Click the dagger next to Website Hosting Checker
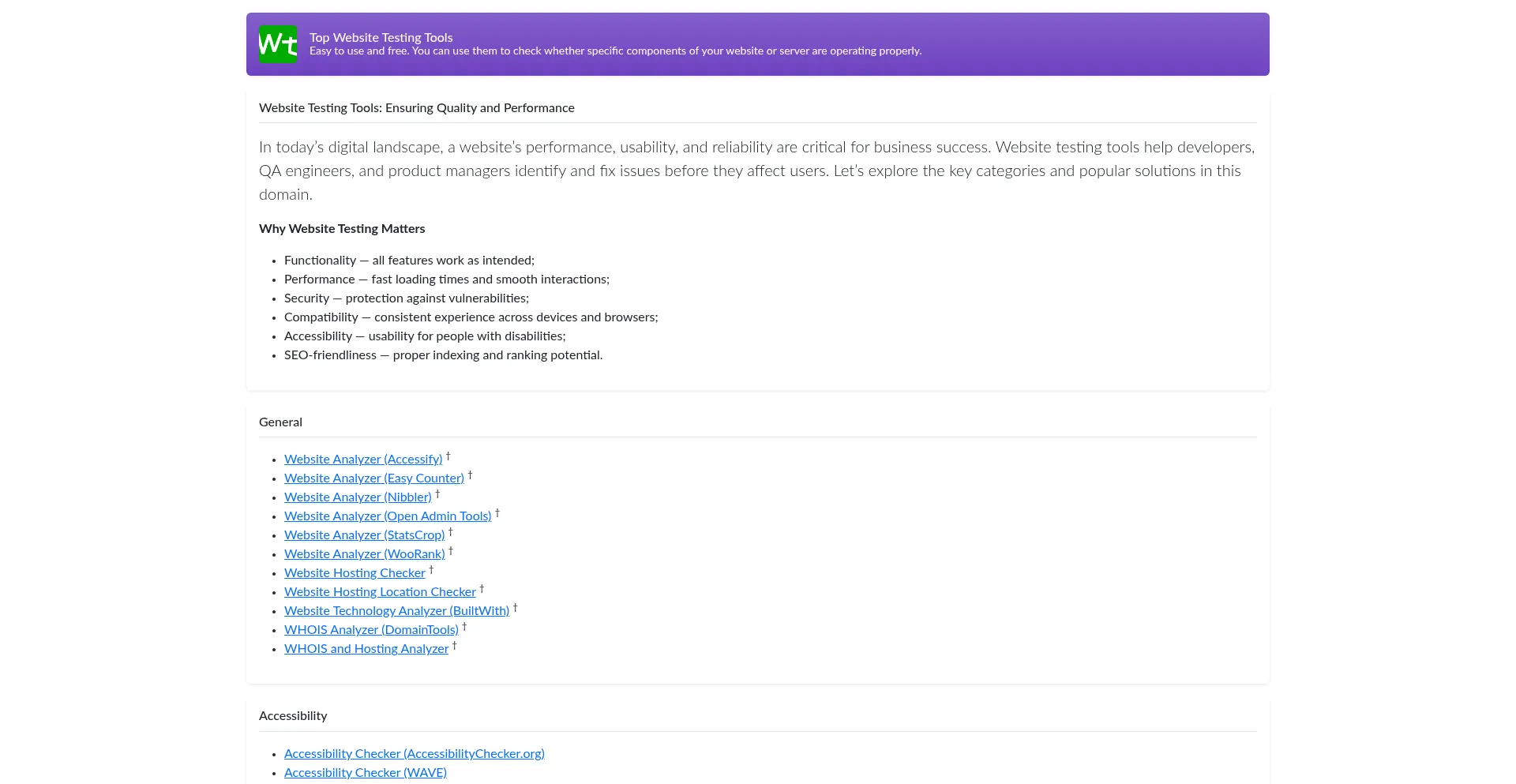 click(x=431, y=569)
